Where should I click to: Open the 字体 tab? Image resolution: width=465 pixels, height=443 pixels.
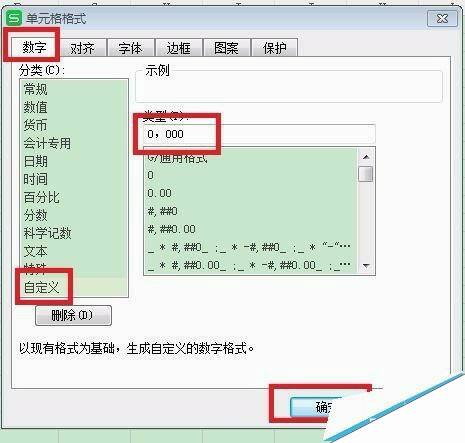point(130,48)
